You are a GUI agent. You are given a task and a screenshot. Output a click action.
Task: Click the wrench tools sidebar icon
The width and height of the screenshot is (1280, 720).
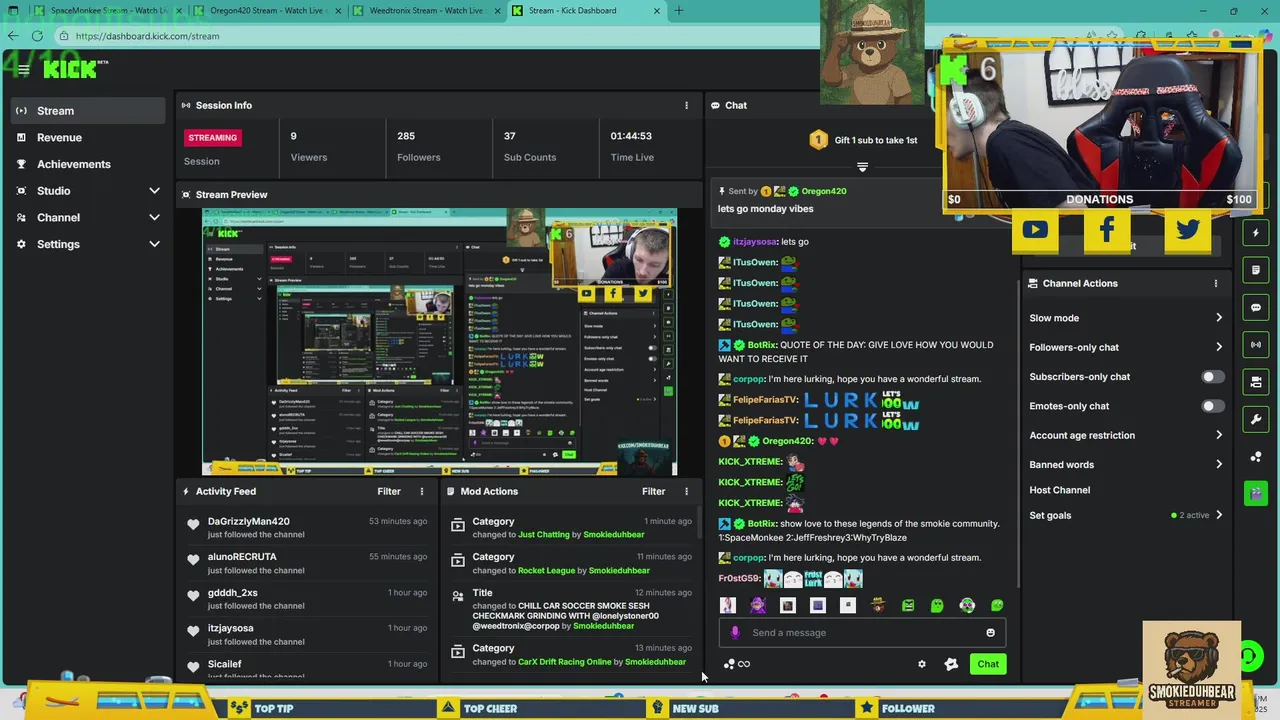tap(1256, 419)
